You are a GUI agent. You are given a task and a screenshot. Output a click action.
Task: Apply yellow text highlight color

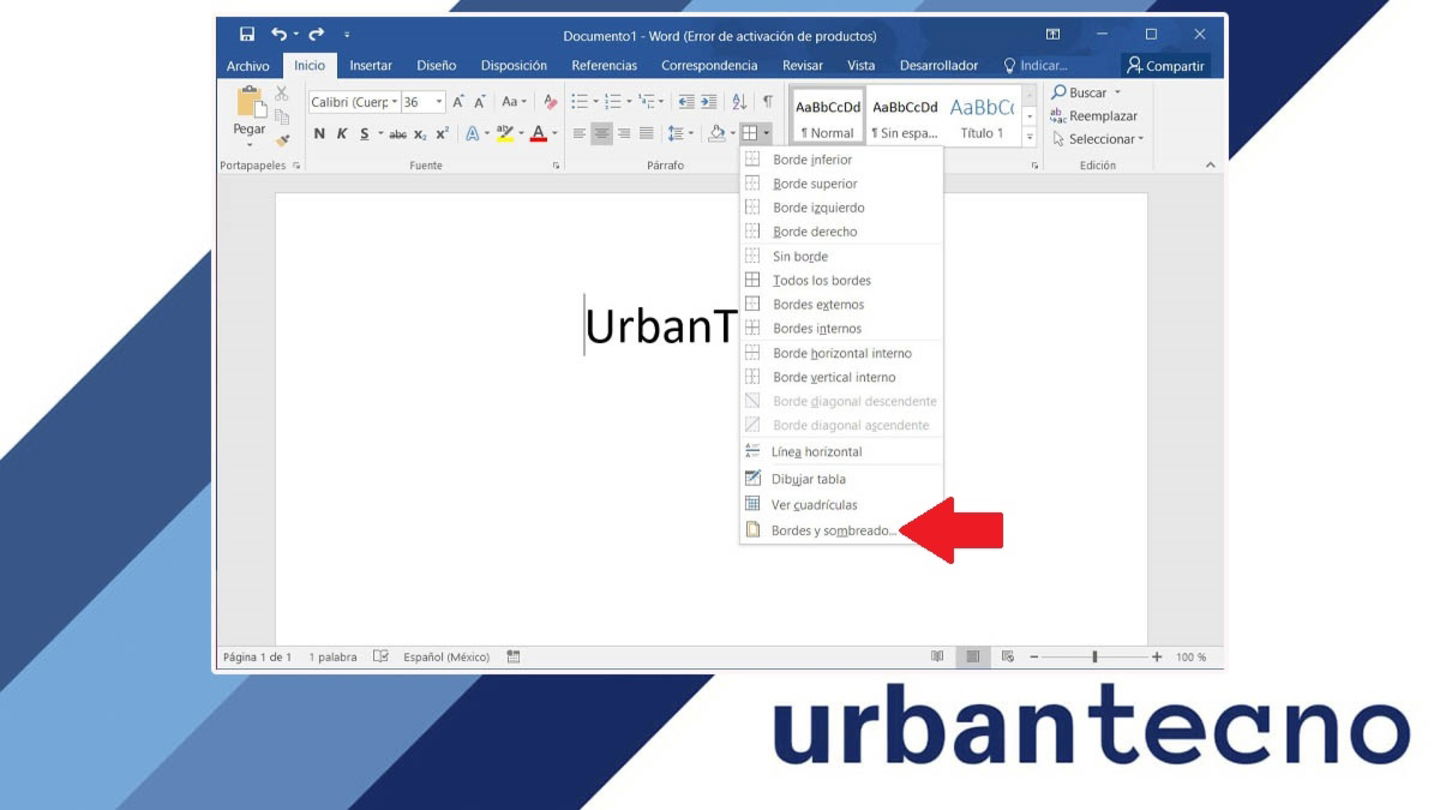(x=505, y=134)
